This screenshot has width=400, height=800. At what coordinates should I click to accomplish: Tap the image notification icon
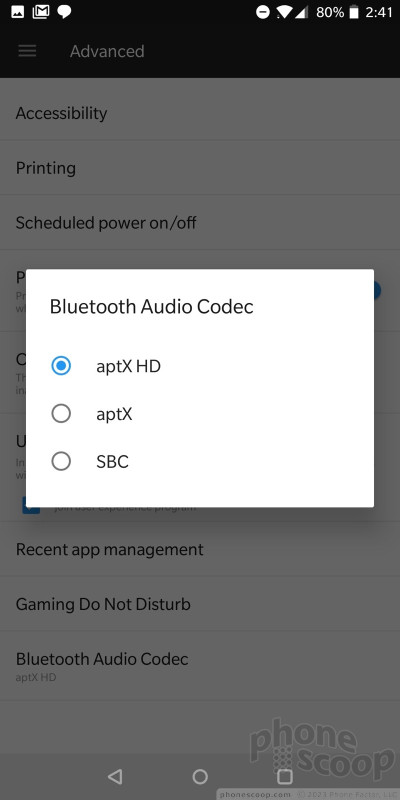pyautogui.click(x=17, y=12)
